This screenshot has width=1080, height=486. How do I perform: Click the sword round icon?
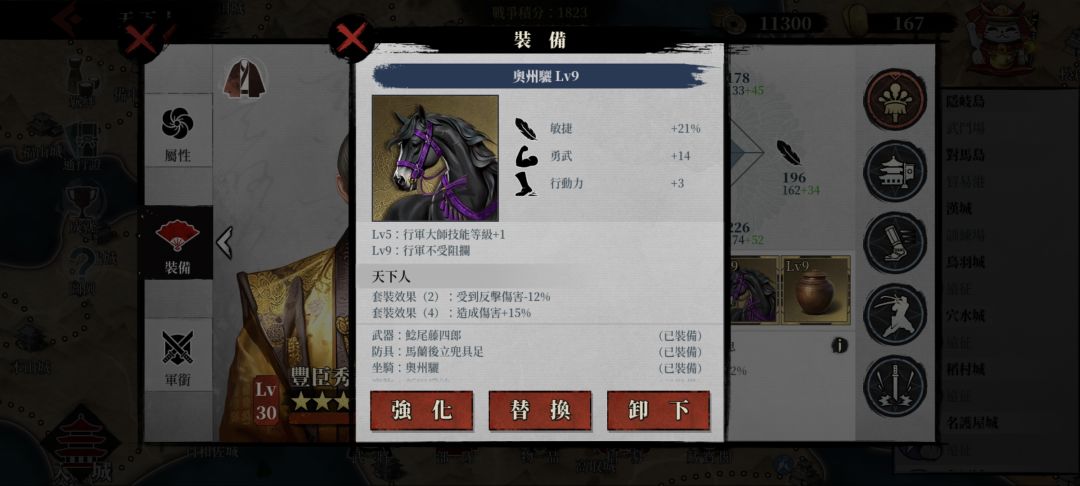point(895,385)
